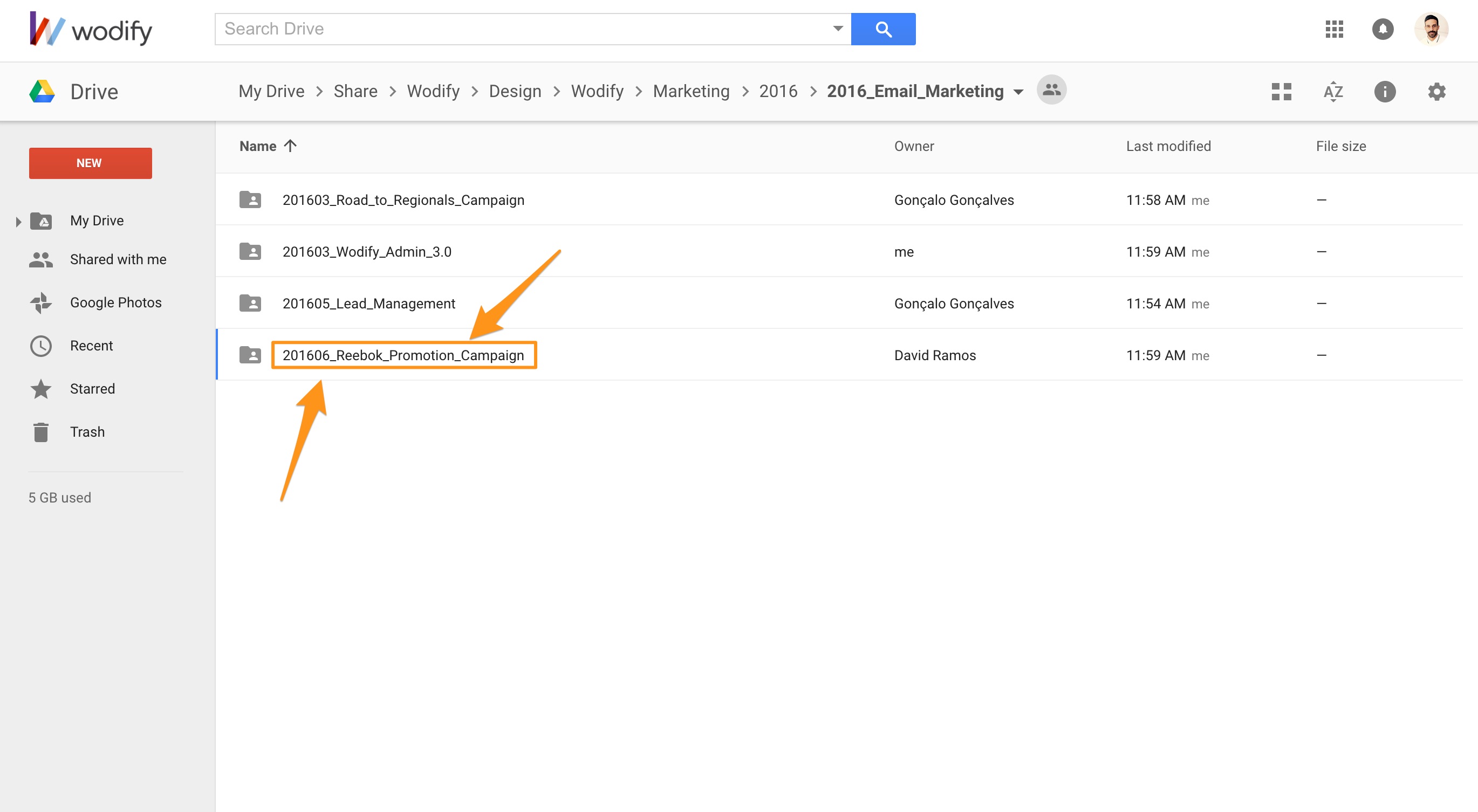Screen dimensions: 1478x812
Task: Expand the My Drive tree arrow
Action: coord(18,222)
